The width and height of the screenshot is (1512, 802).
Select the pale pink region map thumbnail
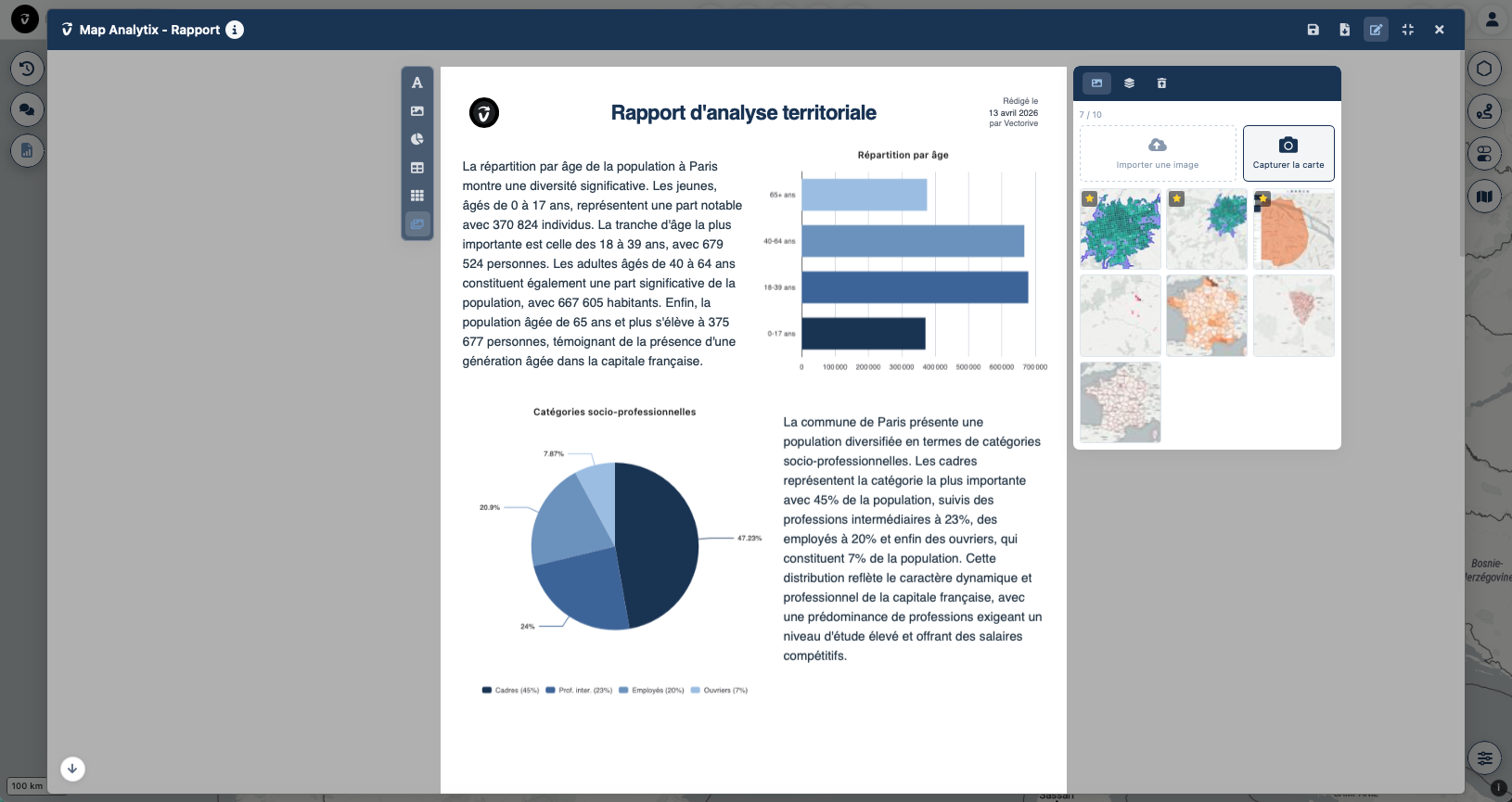[1294, 316]
